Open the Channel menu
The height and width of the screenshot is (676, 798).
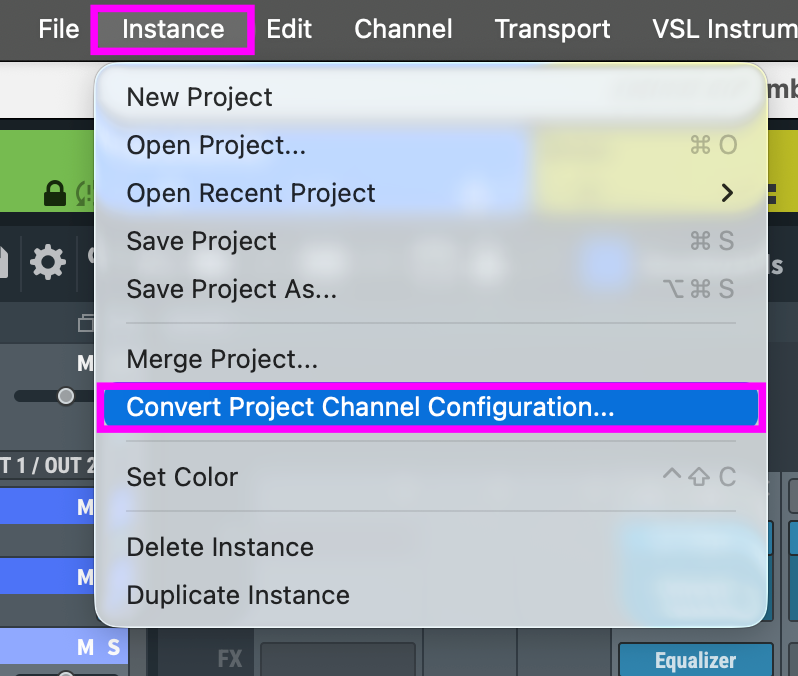(x=403, y=29)
